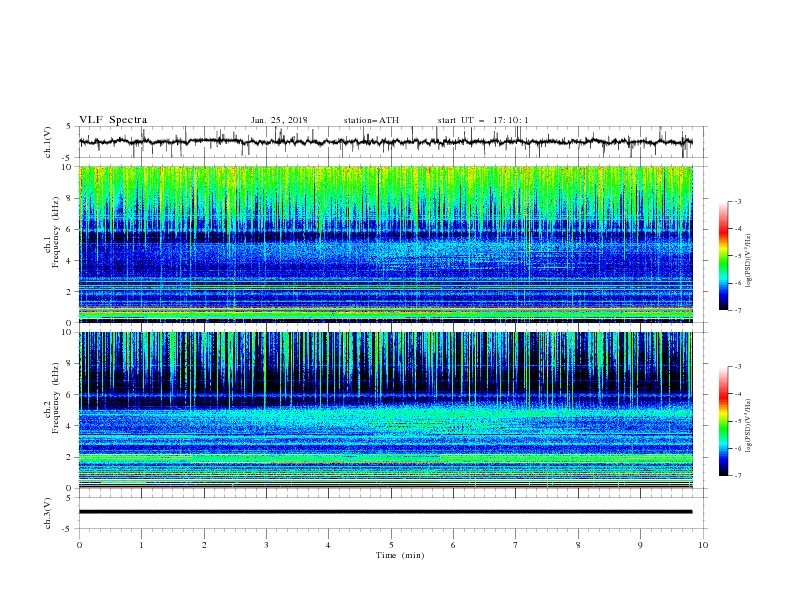Click tick label "5" on the time axis

click(x=391, y=545)
